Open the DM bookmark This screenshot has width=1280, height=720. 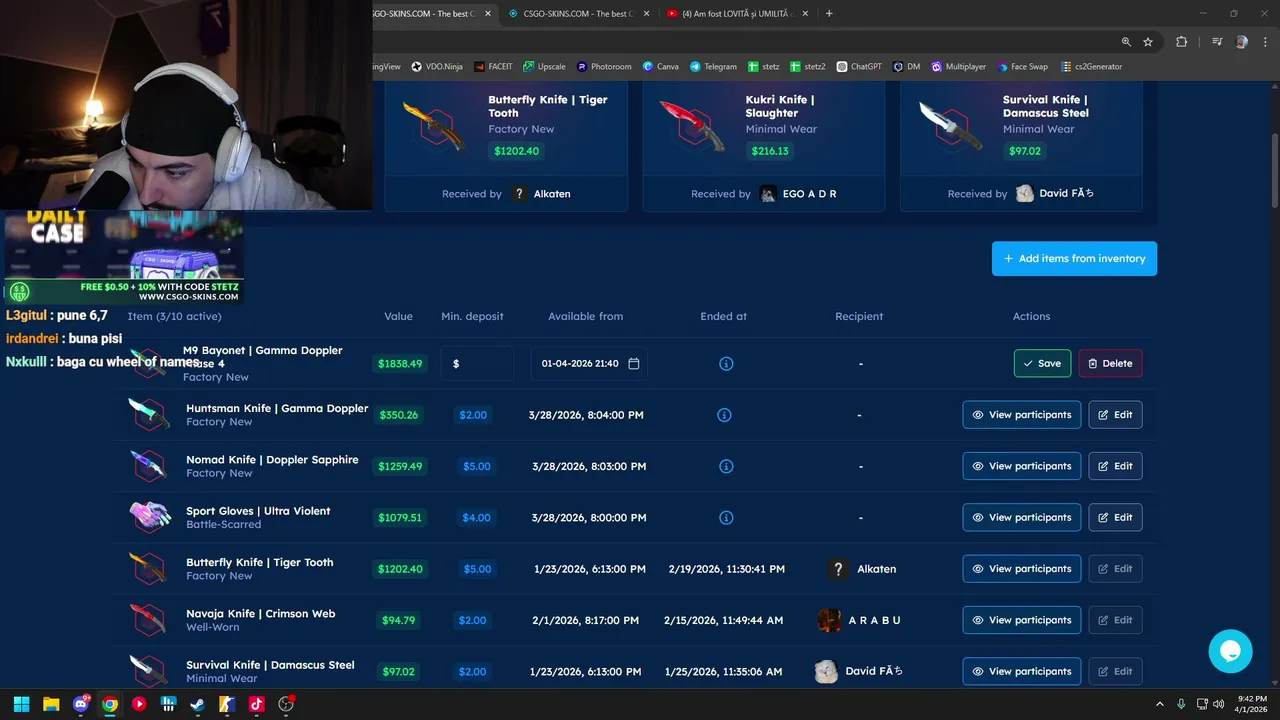tap(907, 67)
